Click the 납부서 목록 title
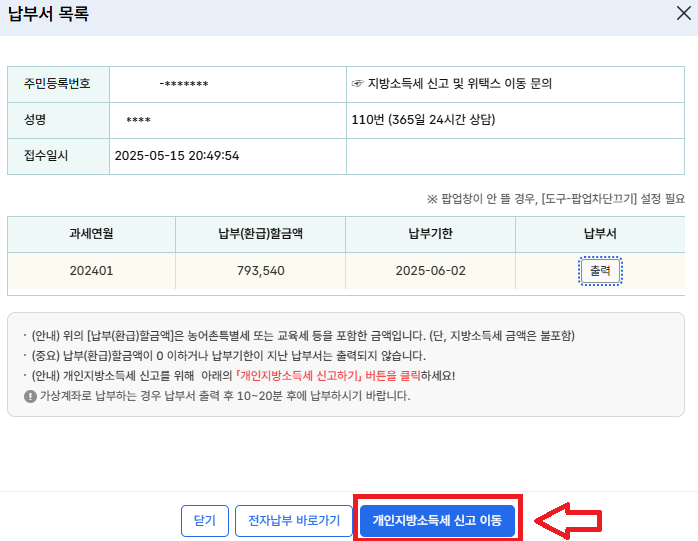This screenshot has width=698, height=541. click(x=49, y=13)
